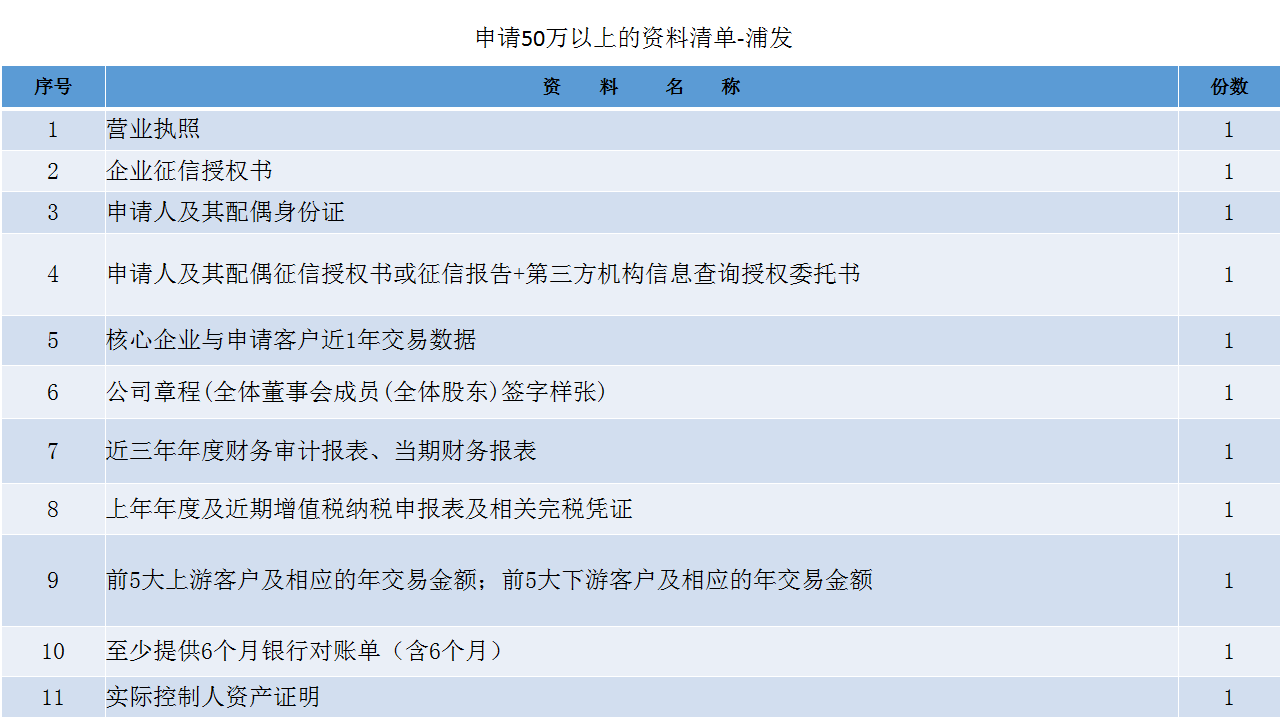1280x720 pixels.
Task: Click sequence number 4 cell
Action: pyautogui.click(x=53, y=275)
